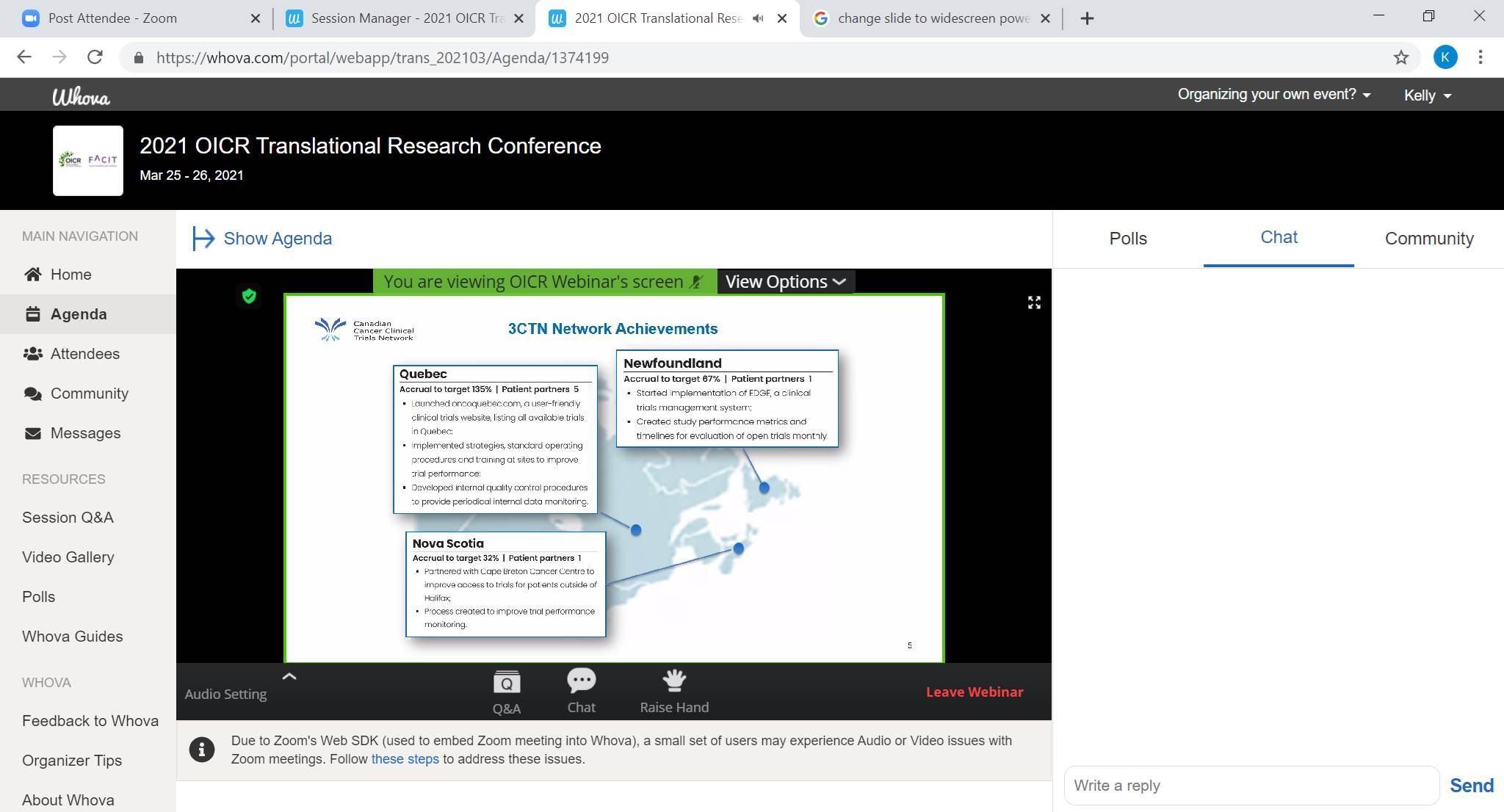Reload the page with the refresh icon
Image resolution: width=1504 pixels, height=812 pixels.
[95, 57]
